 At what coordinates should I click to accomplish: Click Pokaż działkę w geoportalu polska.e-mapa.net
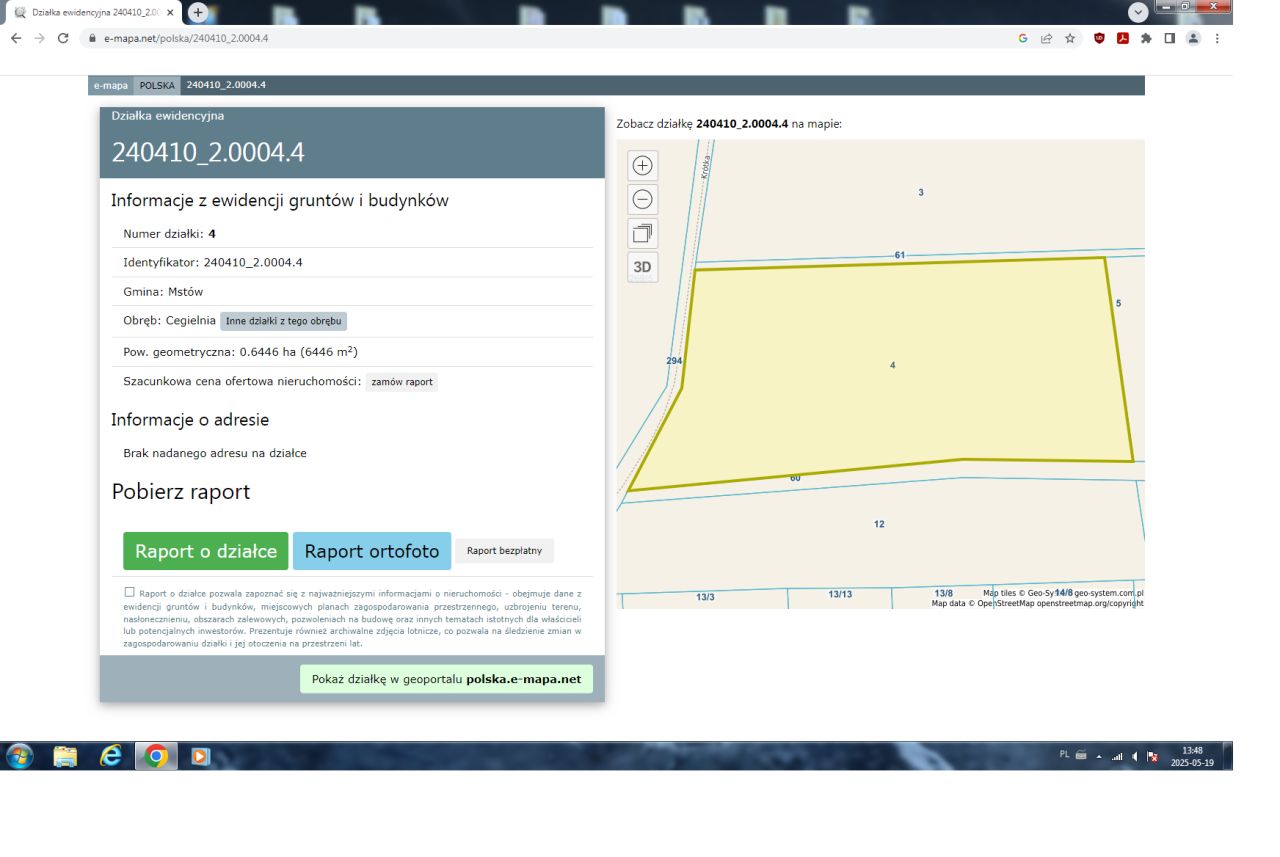[x=446, y=679]
